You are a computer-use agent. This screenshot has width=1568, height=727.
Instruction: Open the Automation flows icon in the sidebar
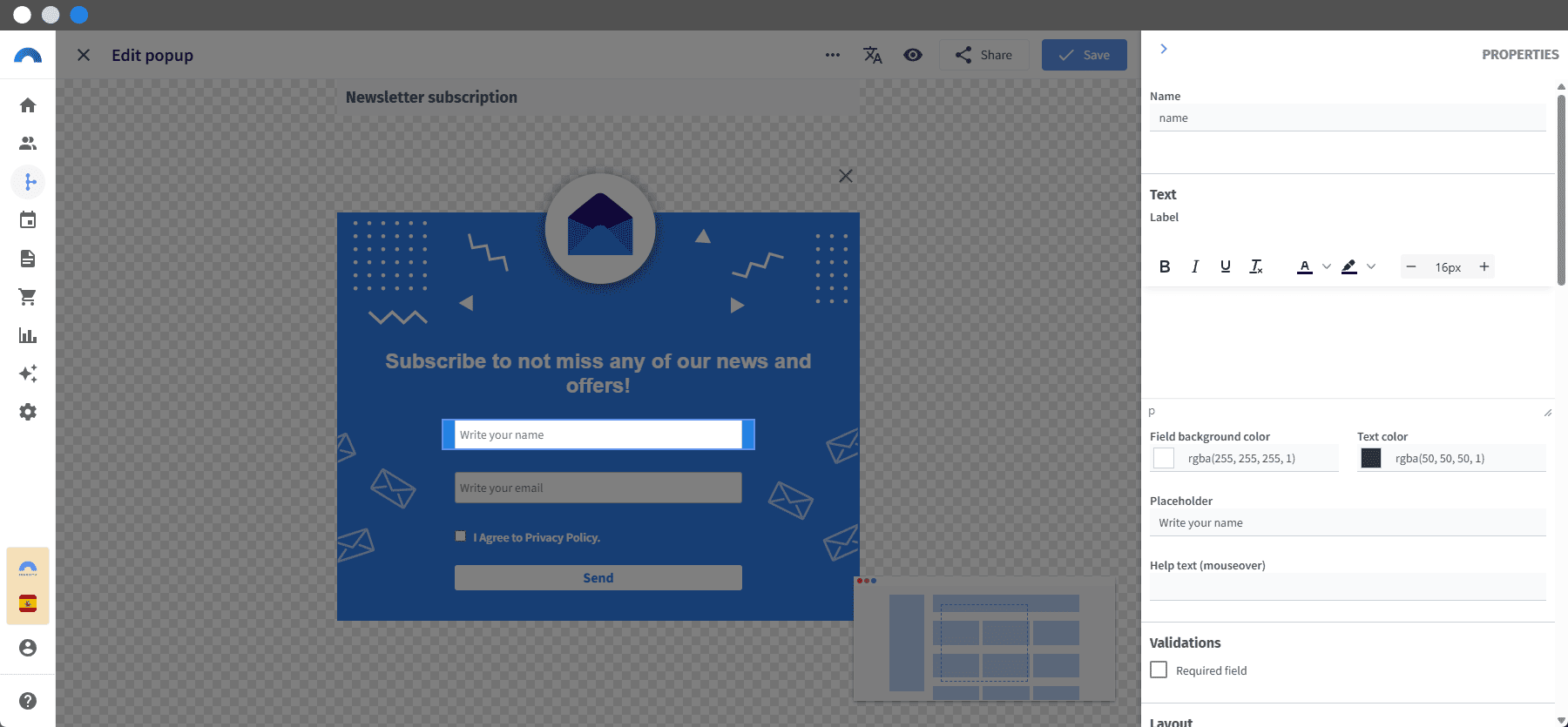28,182
